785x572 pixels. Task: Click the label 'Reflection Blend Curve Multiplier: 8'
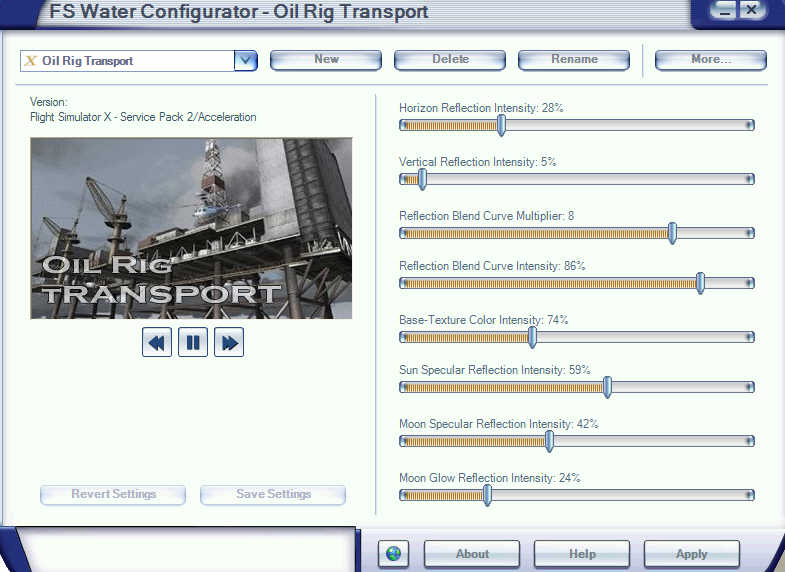click(x=487, y=216)
